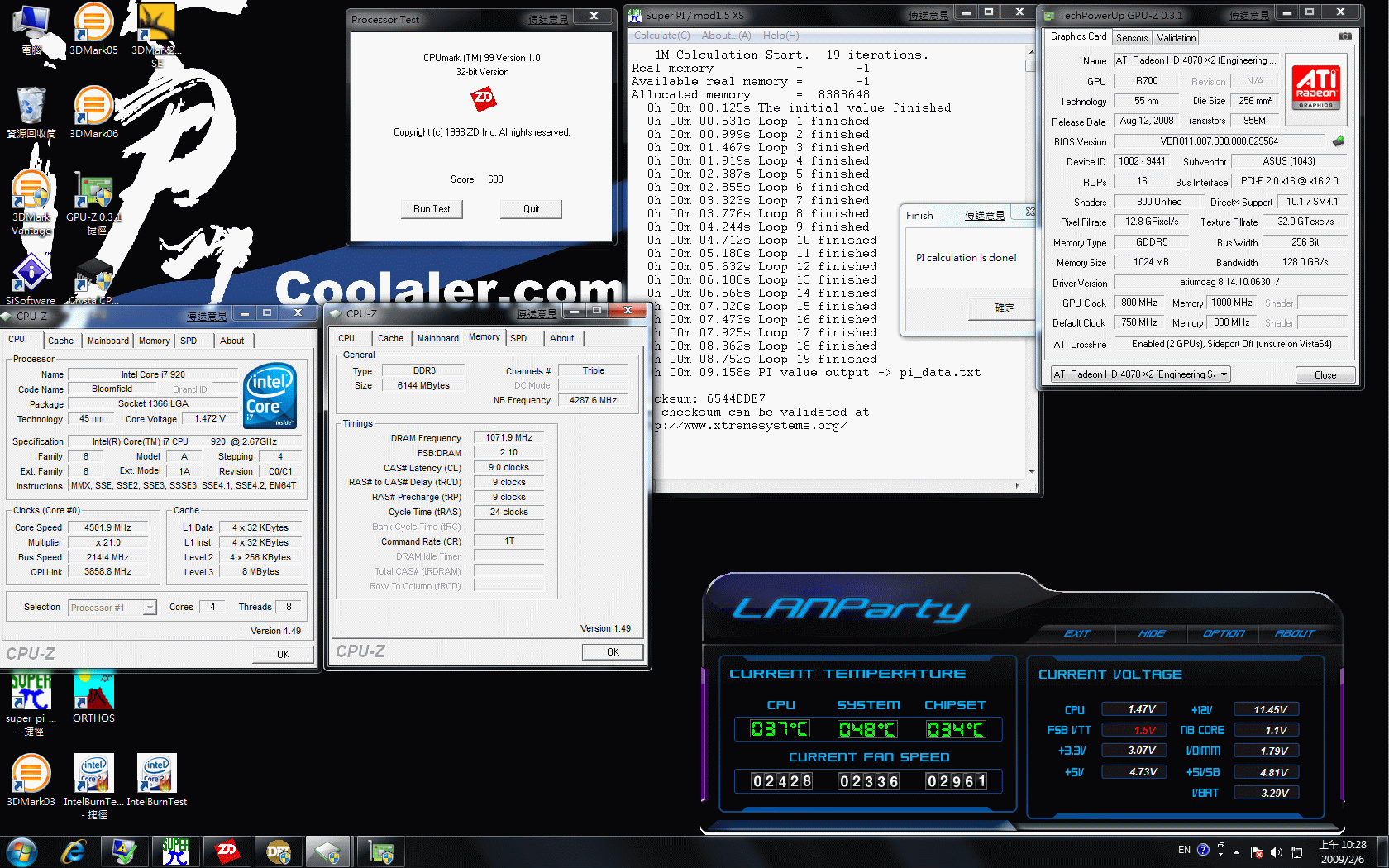The image size is (1389, 868).
Task: Open the SPD tab in the CPU-Z memory window
Action: 518,338
